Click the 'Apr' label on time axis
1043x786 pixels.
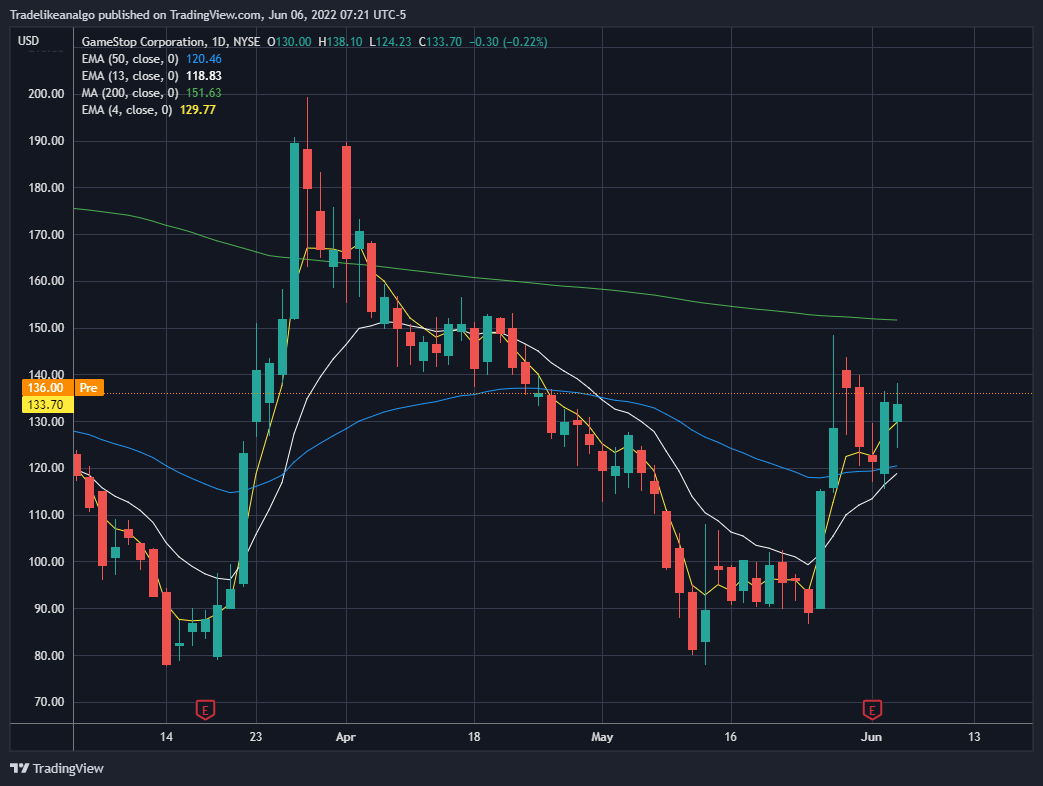346,737
